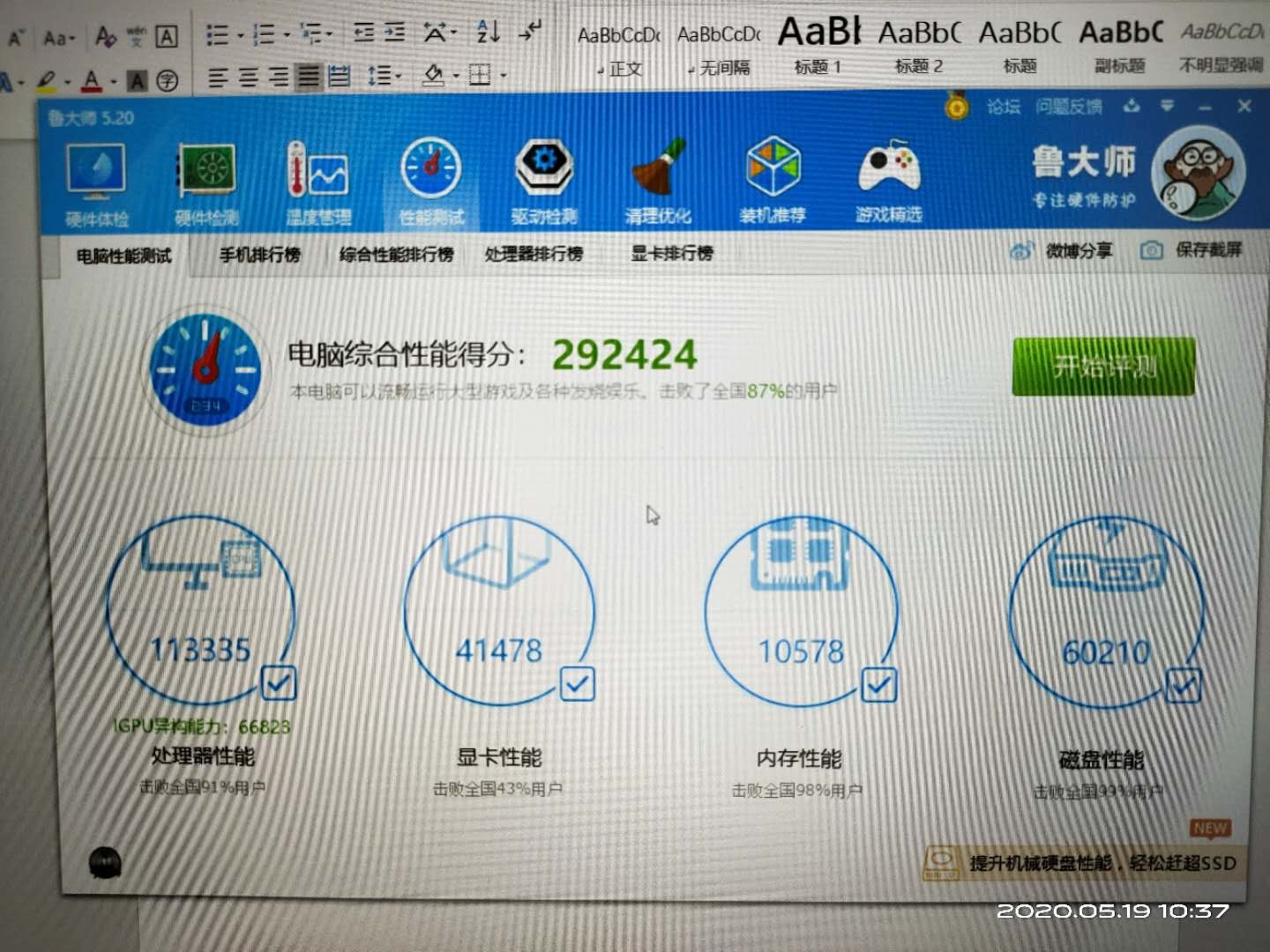
Task: Open Word's line spacing dropdown
Action: [384, 76]
